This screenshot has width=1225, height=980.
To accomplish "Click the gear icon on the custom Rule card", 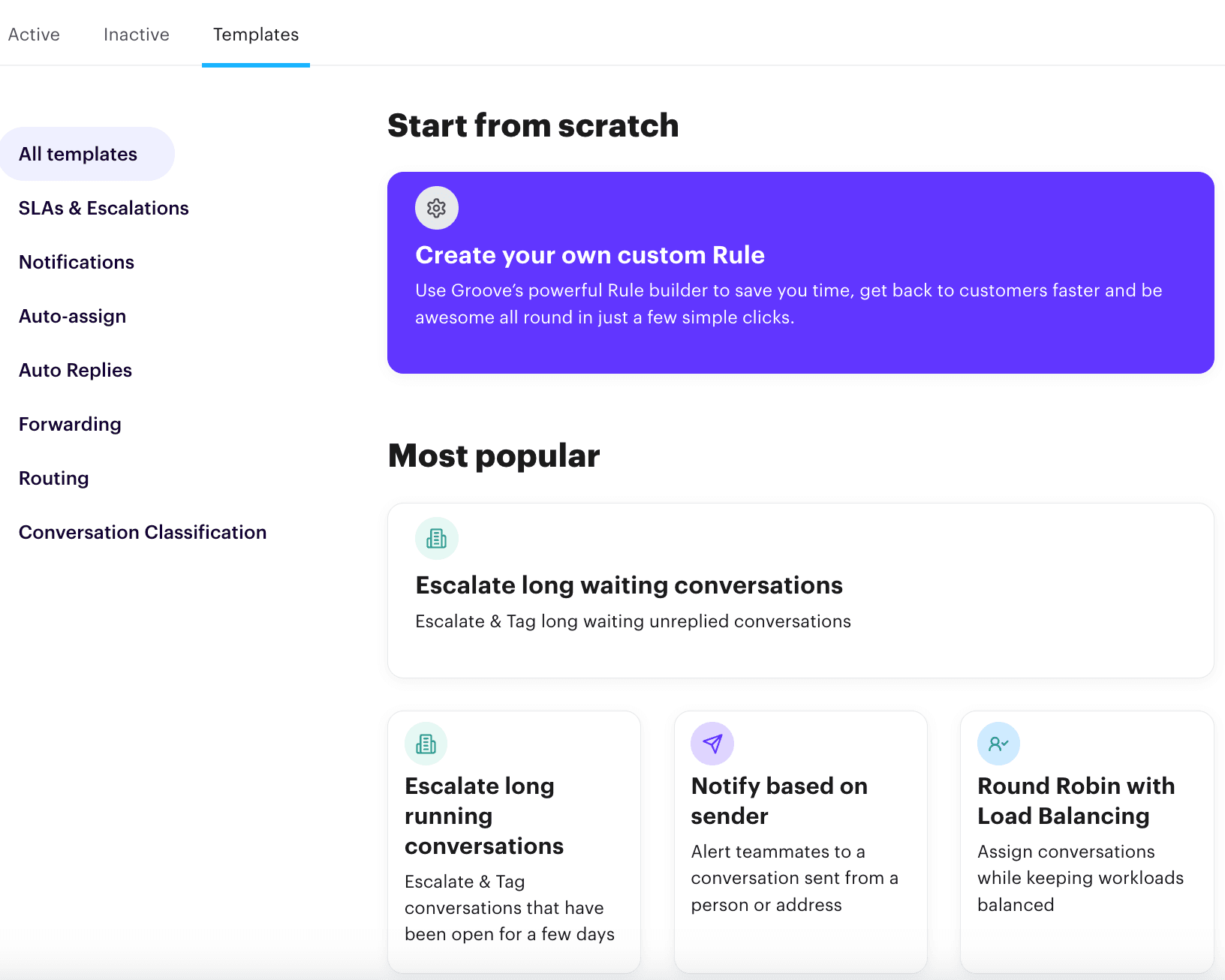I will pyautogui.click(x=436, y=208).
